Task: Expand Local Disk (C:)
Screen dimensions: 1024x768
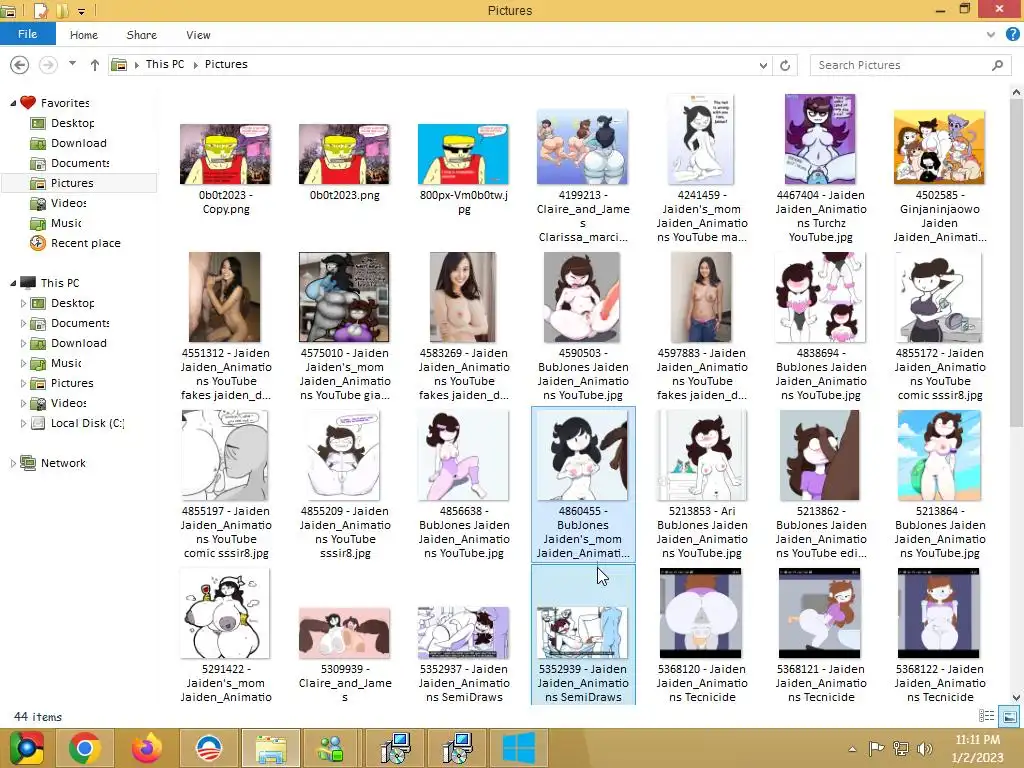Action: [x=24, y=423]
